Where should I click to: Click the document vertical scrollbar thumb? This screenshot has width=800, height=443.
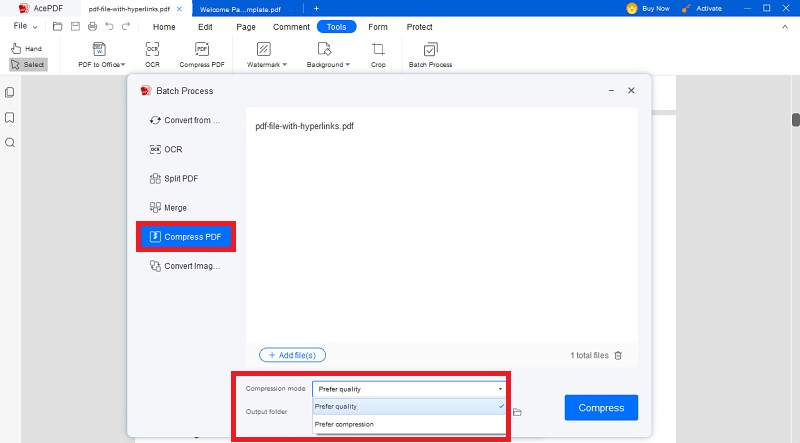coord(795,119)
